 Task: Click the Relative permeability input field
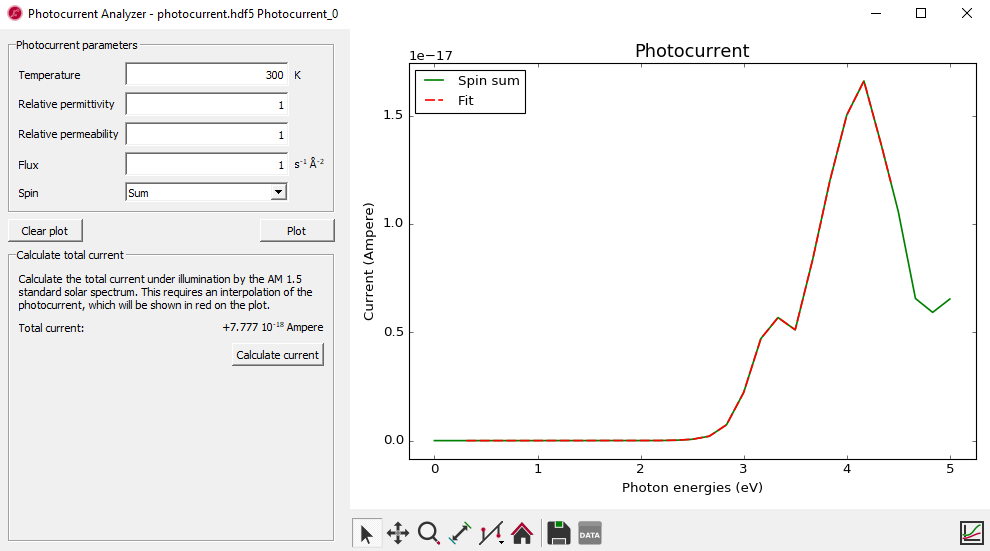(206, 134)
